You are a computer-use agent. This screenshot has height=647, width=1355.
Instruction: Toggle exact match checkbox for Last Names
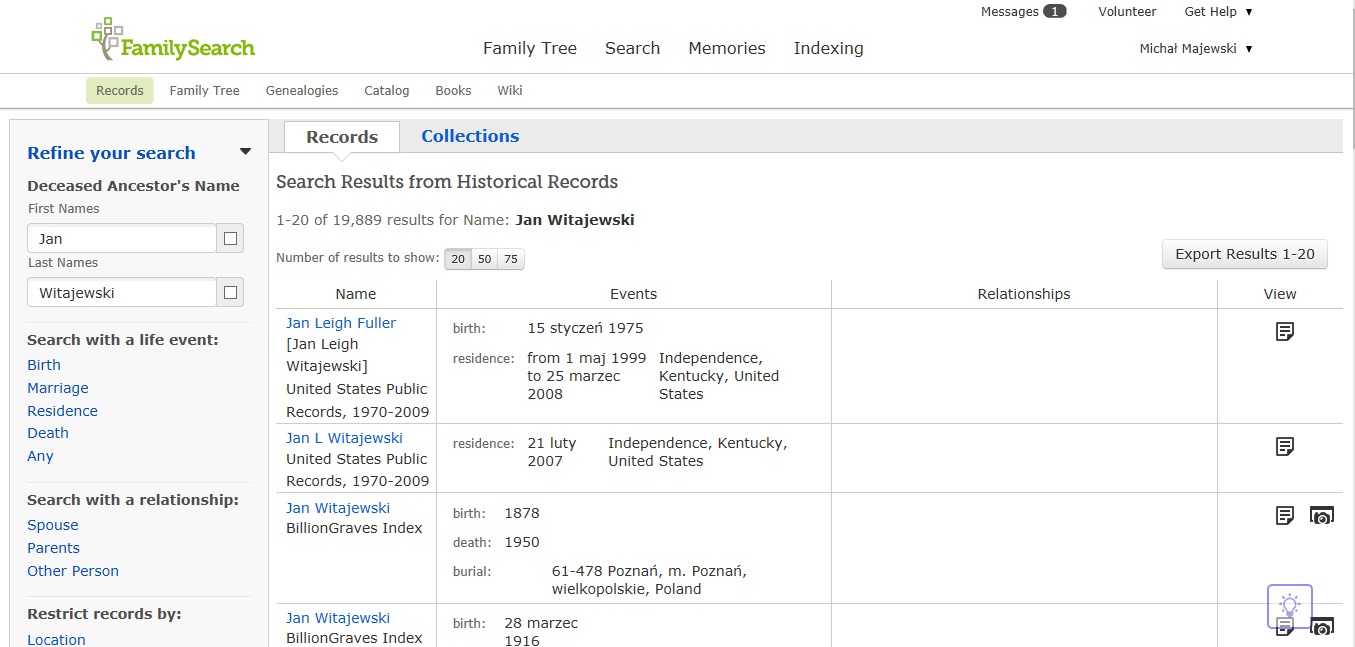[230, 293]
